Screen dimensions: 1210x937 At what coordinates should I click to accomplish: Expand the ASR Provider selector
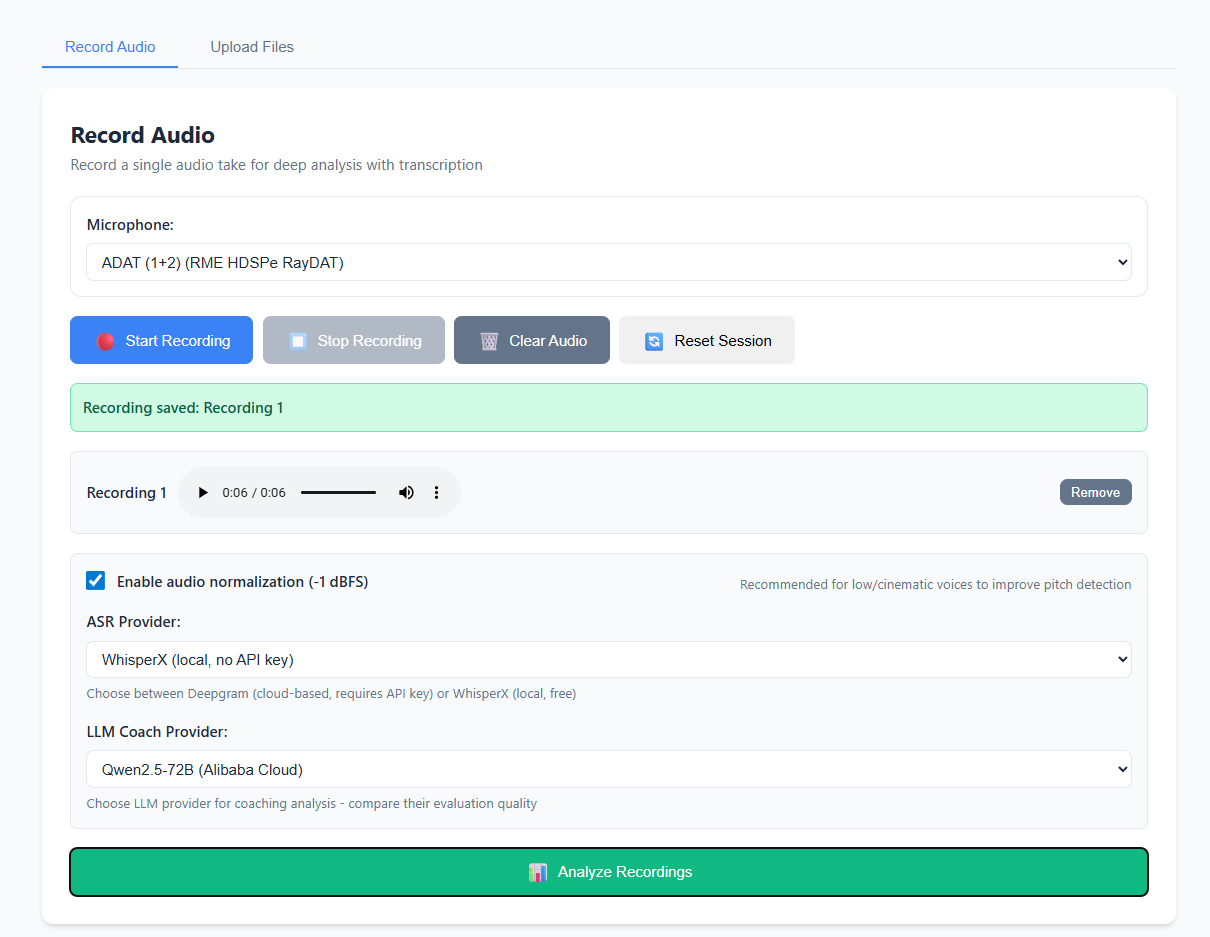tap(608, 659)
